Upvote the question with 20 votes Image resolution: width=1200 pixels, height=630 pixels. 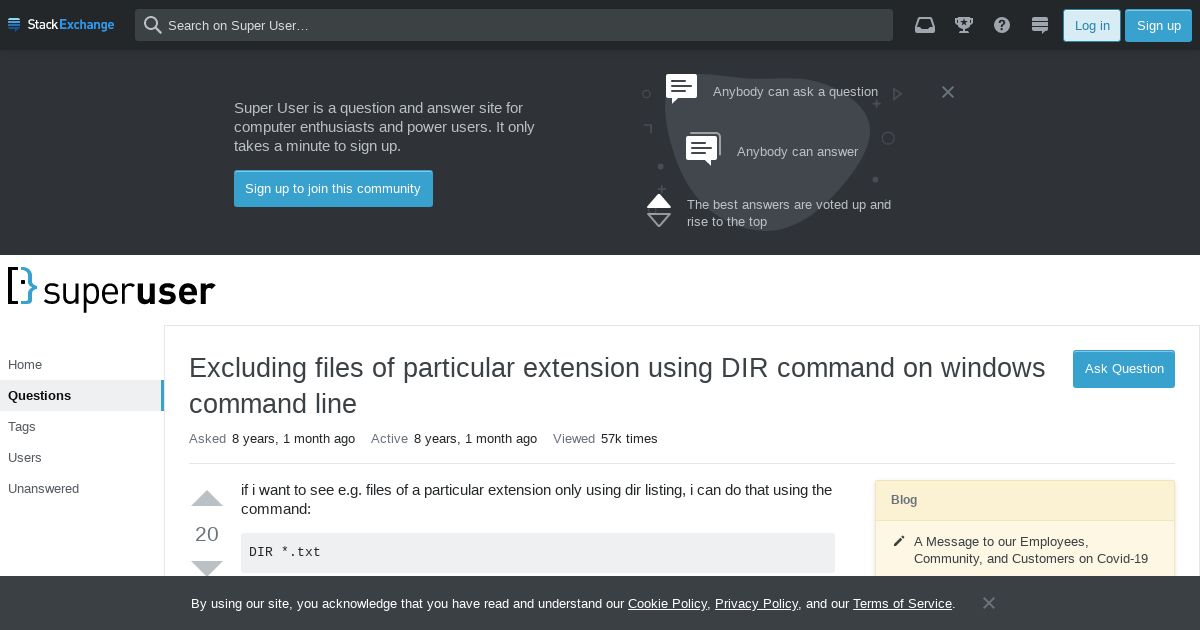(x=207, y=499)
